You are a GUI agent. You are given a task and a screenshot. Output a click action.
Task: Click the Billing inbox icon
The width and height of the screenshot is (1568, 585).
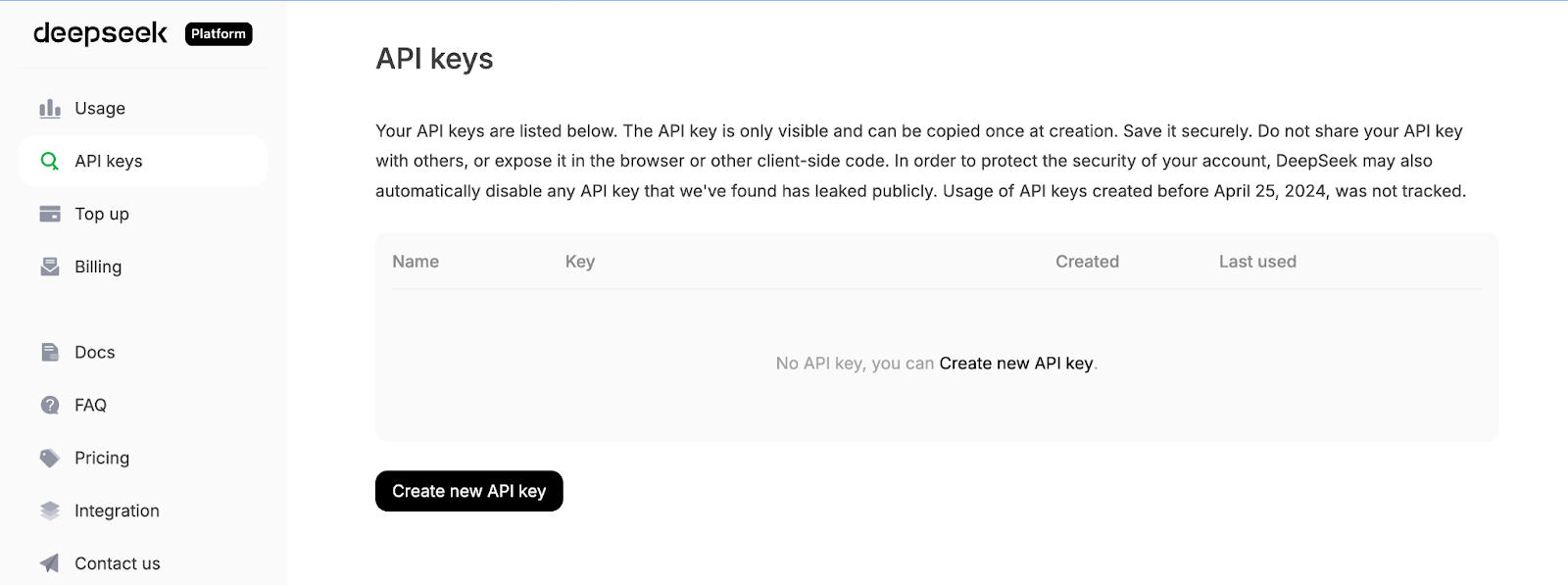(50, 267)
